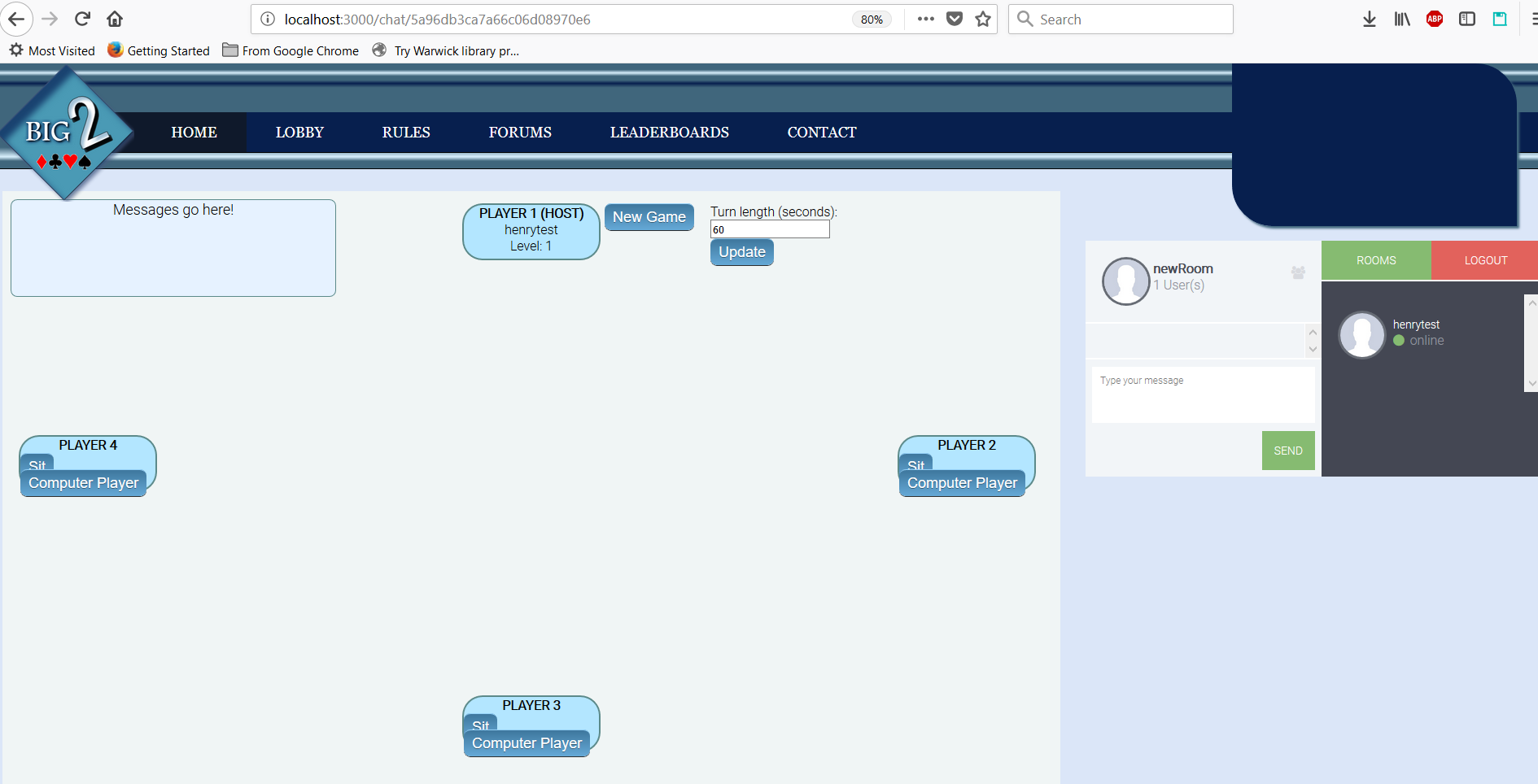The width and height of the screenshot is (1538, 784).
Task: Bookmark this page with star icon
Action: tap(983, 19)
